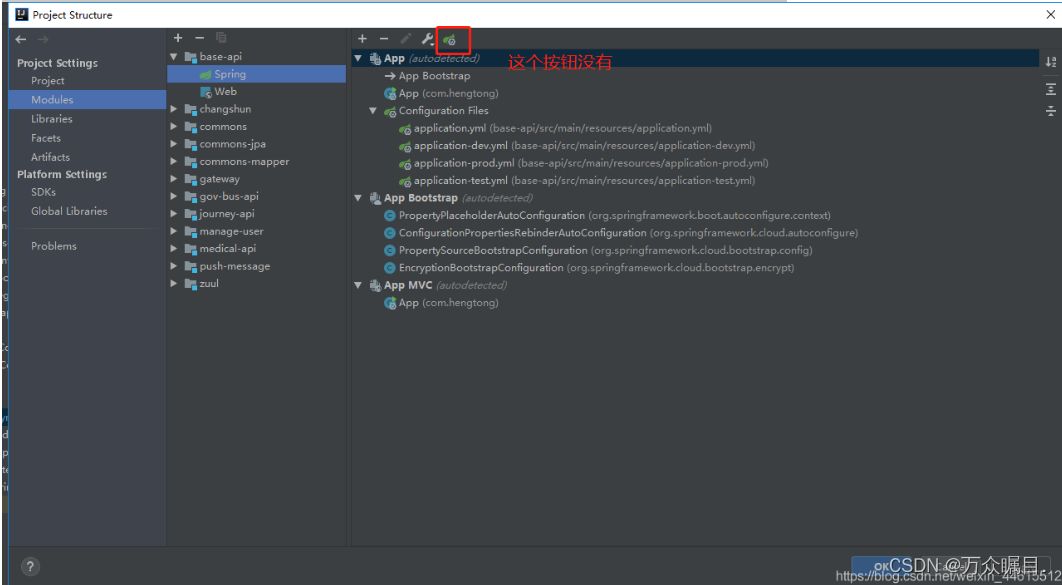Image resolution: width=1062 pixels, height=585 pixels.
Task: Remove selected module with minus icon
Action: pos(199,38)
